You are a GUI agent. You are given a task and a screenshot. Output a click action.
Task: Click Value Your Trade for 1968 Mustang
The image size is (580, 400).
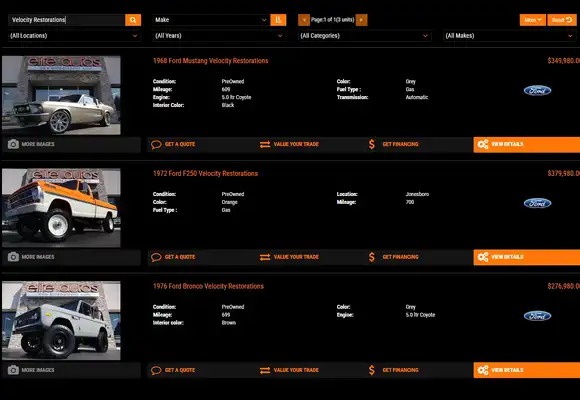click(289, 144)
